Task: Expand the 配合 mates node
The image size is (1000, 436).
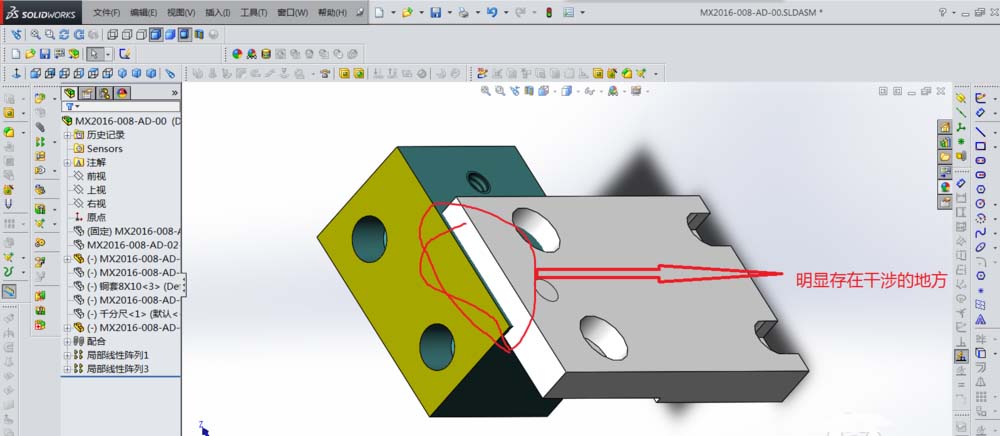Action: pos(67,341)
